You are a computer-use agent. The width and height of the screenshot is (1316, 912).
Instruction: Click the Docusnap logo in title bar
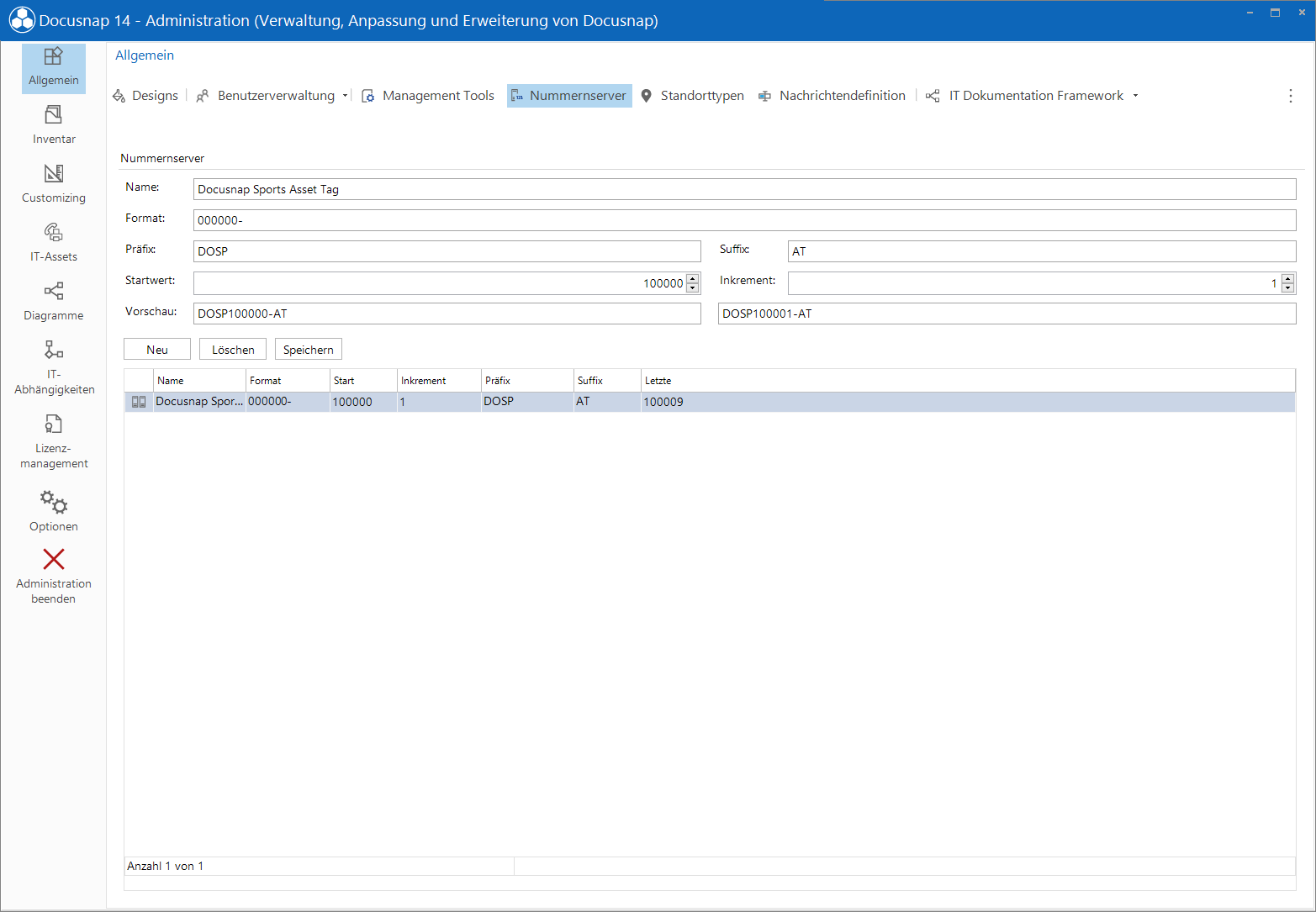click(22, 20)
